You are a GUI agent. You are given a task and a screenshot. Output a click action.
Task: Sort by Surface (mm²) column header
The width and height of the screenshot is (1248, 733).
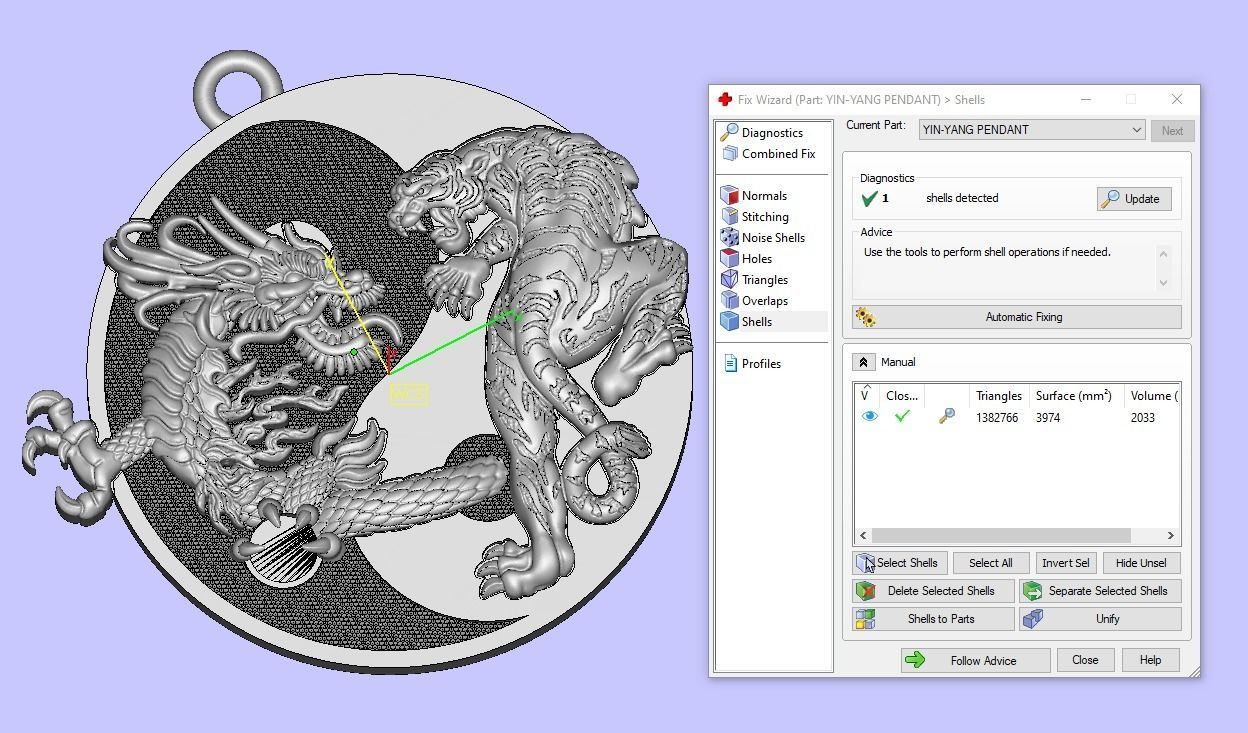[x=1076, y=396]
